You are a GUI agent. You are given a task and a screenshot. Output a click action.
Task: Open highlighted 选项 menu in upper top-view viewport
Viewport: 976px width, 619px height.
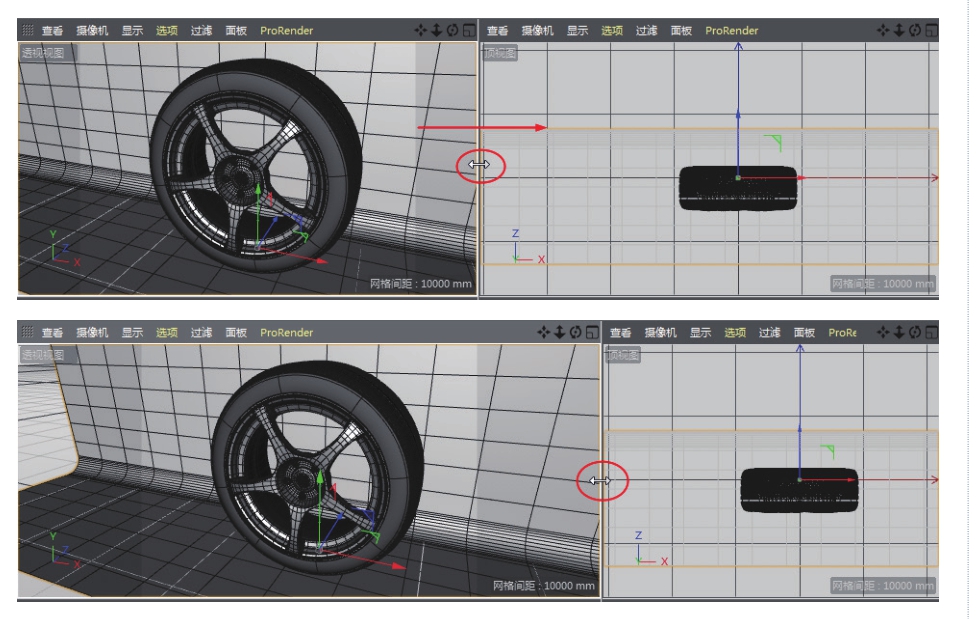(x=611, y=31)
